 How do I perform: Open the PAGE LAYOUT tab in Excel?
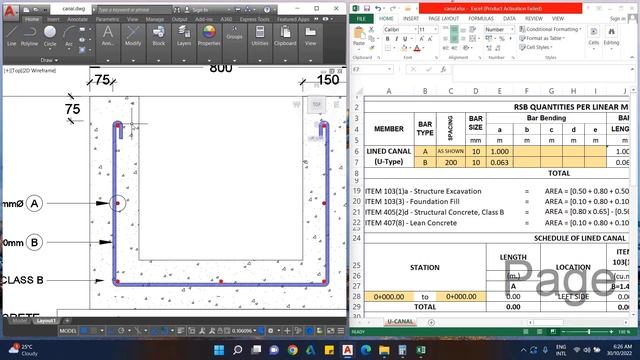click(443, 19)
